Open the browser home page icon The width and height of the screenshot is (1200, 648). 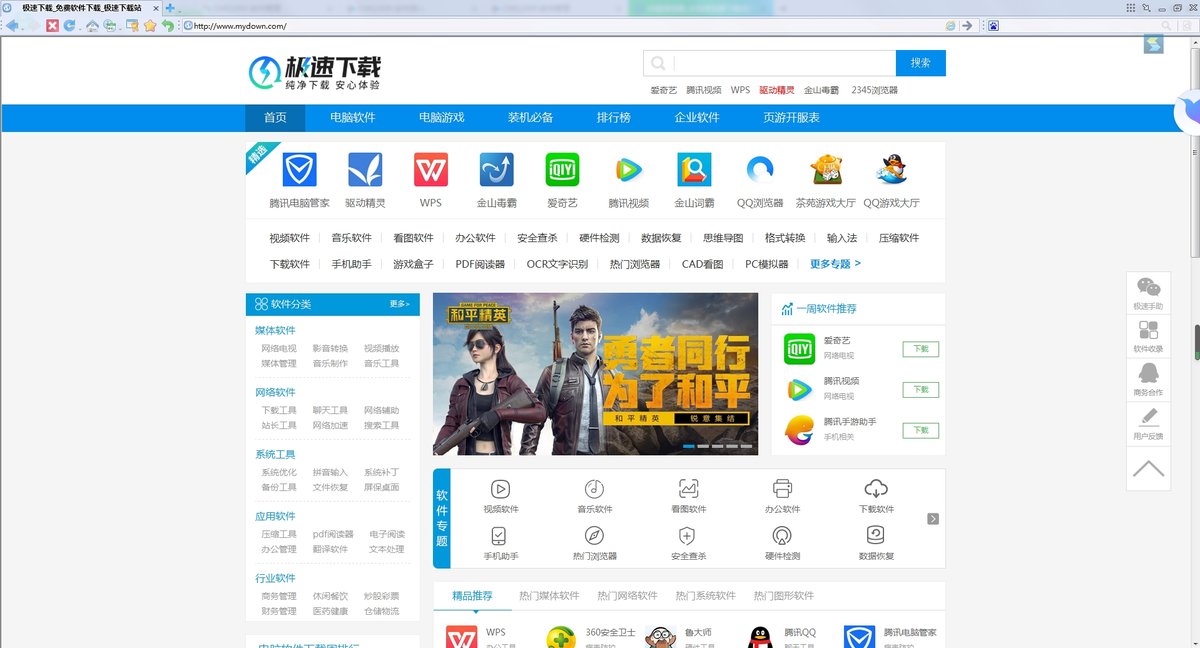click(x=92, y=25)
